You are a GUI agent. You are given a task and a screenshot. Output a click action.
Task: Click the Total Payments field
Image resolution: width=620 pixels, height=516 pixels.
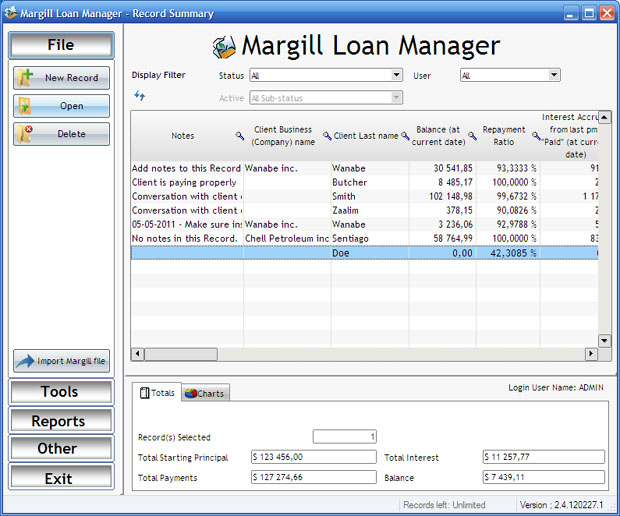click(314, 477)
